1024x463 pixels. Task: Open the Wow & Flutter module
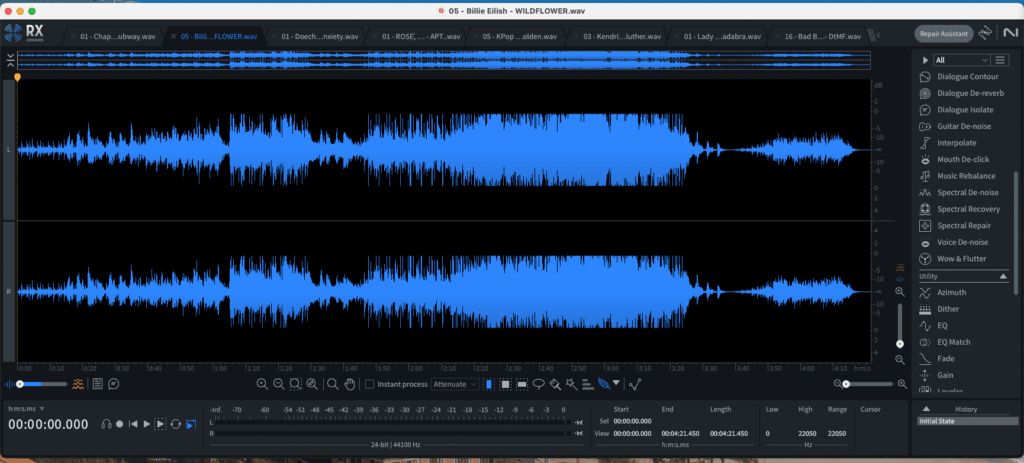[953, 259]
